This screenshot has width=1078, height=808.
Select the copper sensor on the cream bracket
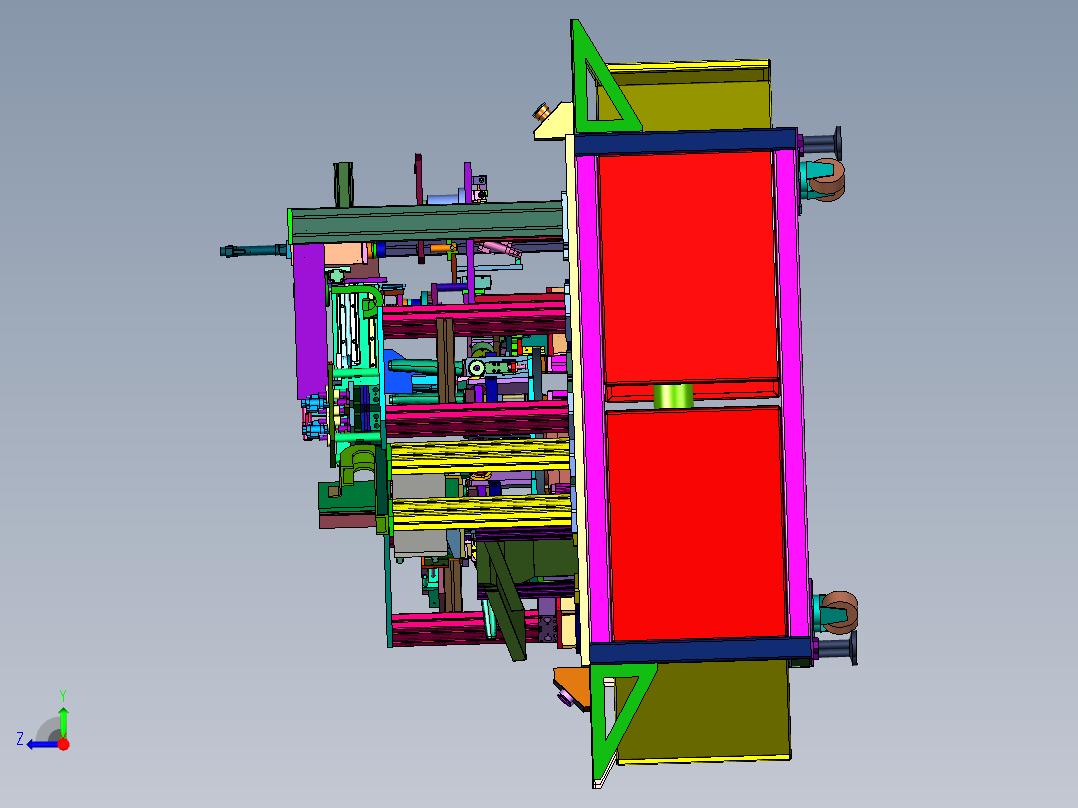[542, 111]
